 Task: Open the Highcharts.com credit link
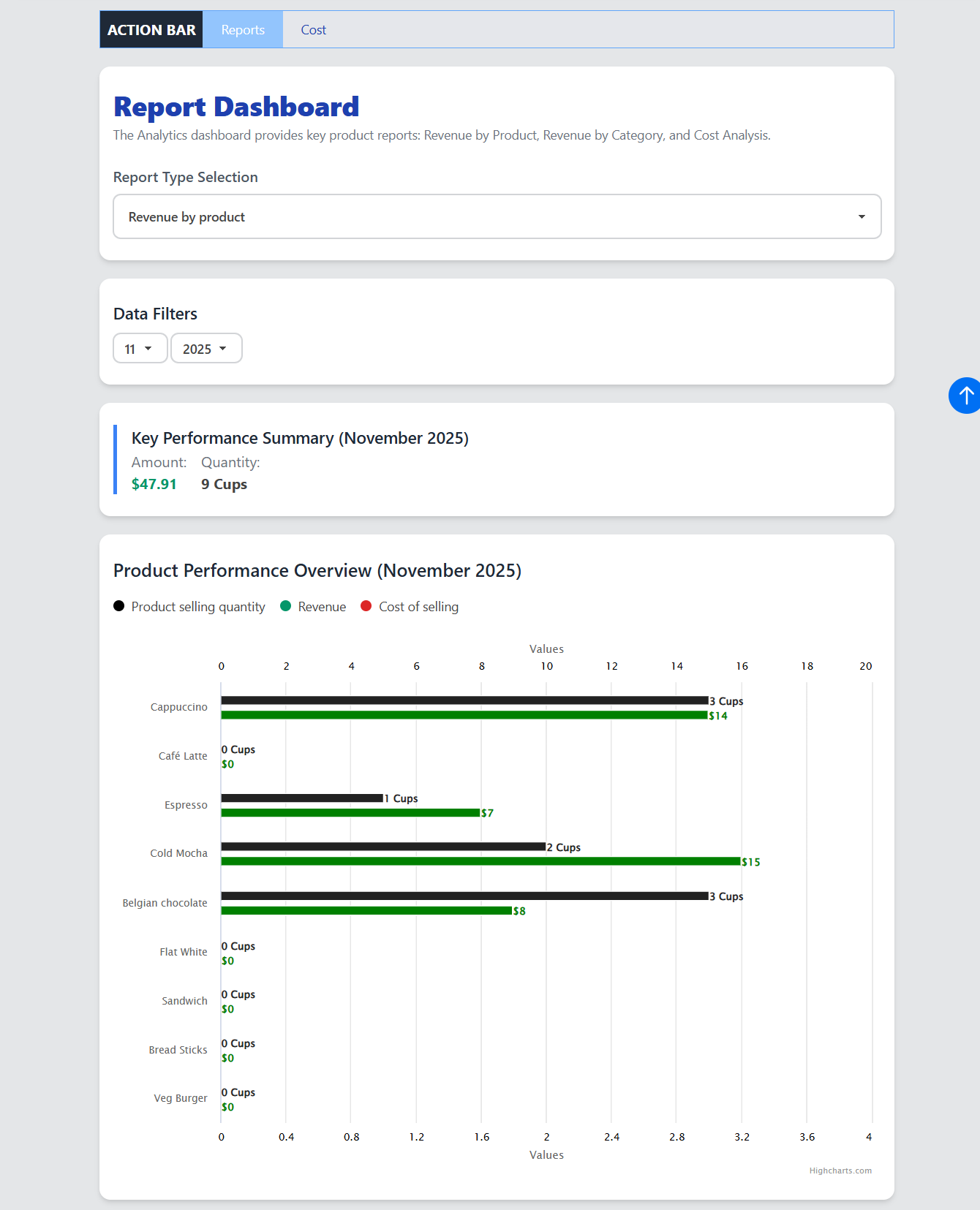(840, 1171)
